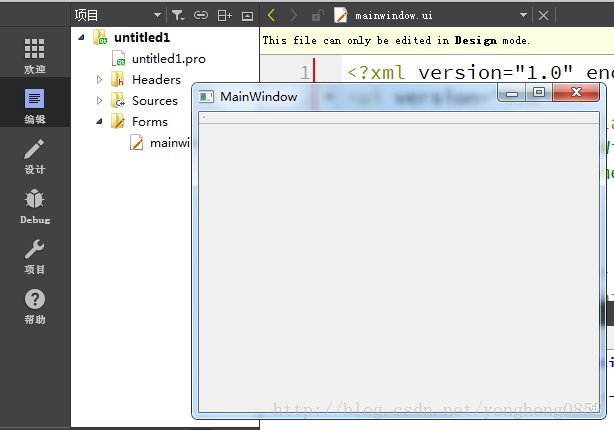Go forward with the gray arrow
614x430 pixels.
point(293,16)
